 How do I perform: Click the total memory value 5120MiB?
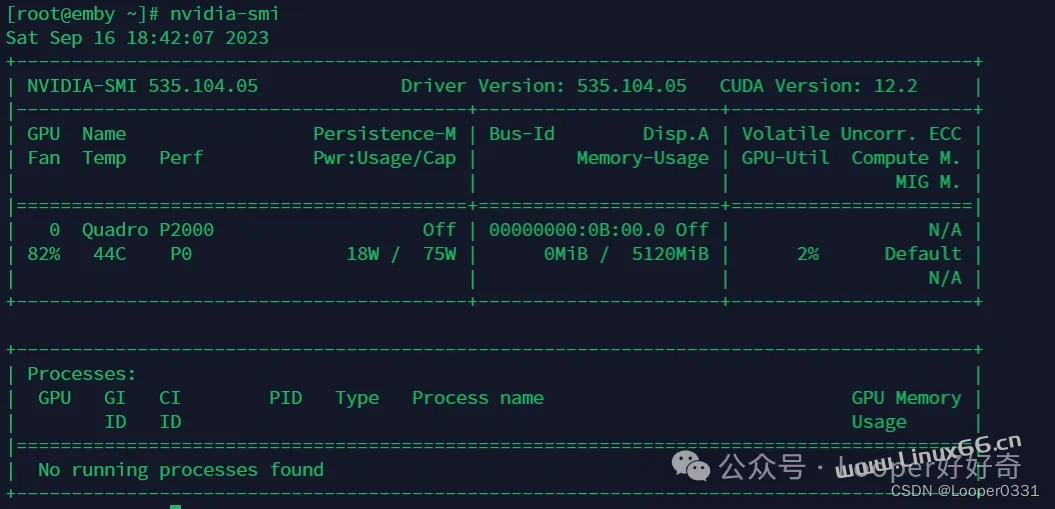coord(670,253)
